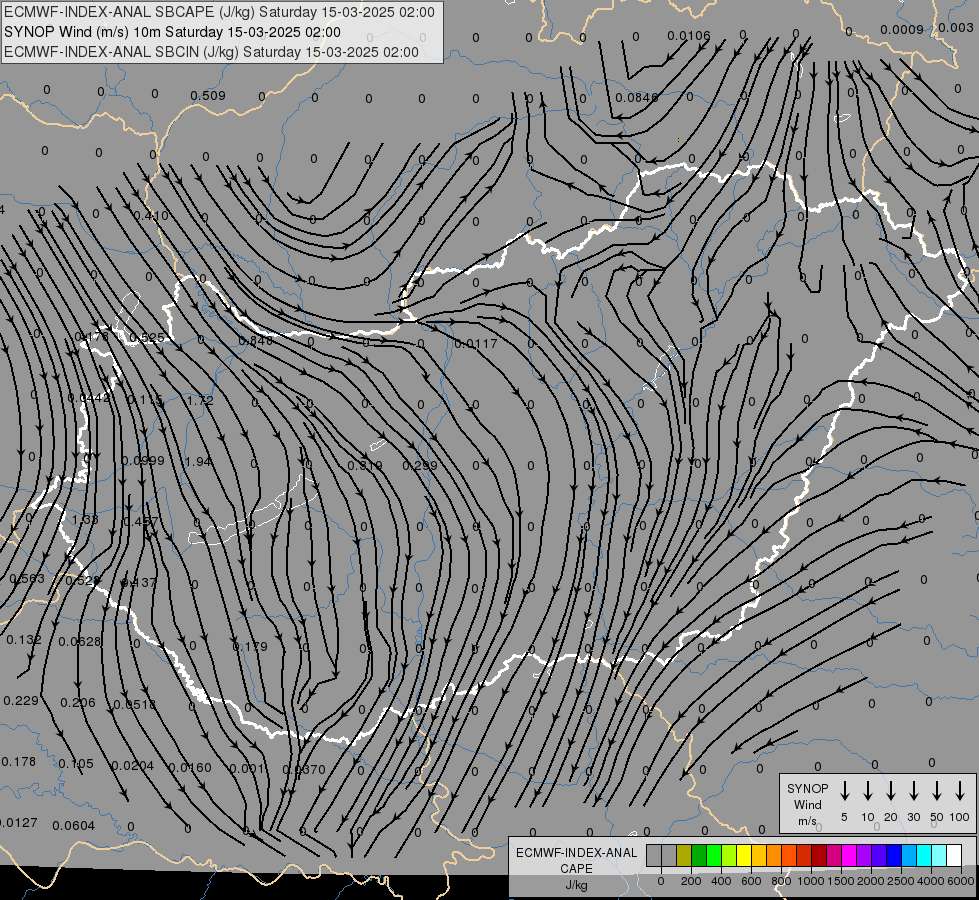Click the 0.525 value on the map

point(147,338)
